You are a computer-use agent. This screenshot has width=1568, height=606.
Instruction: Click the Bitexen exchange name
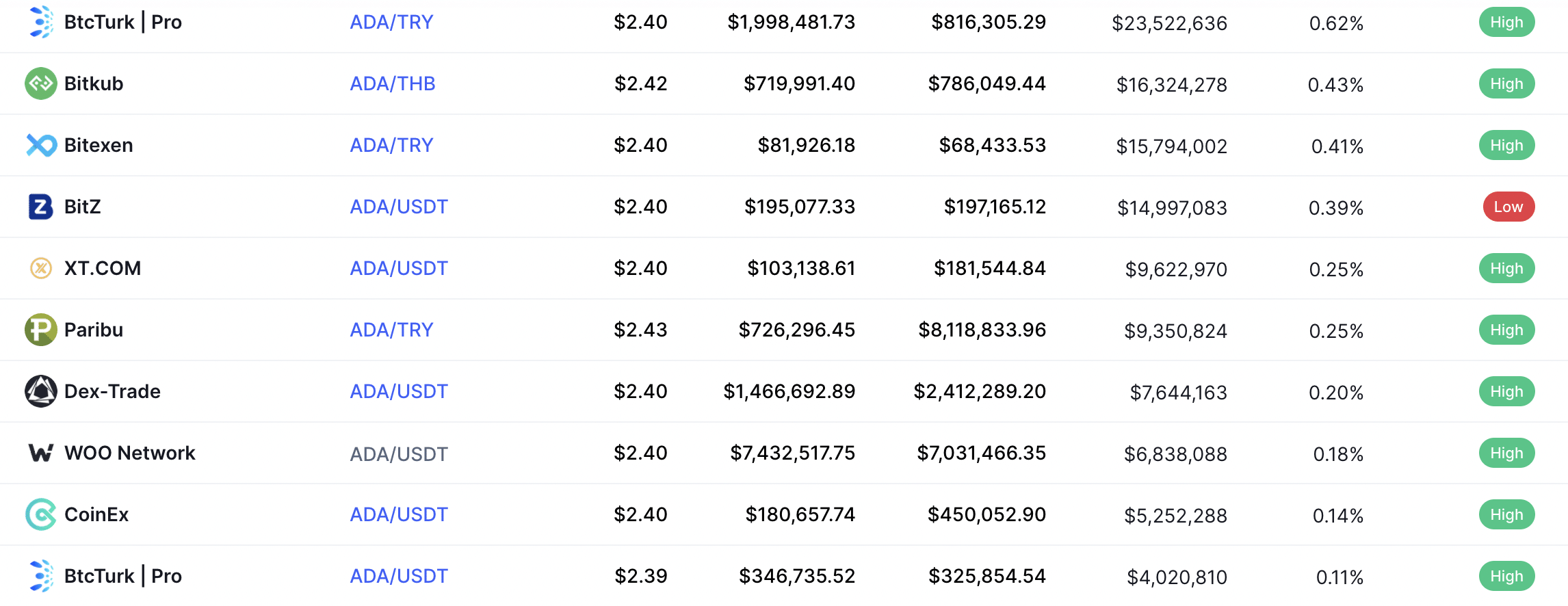pos(99,145)
